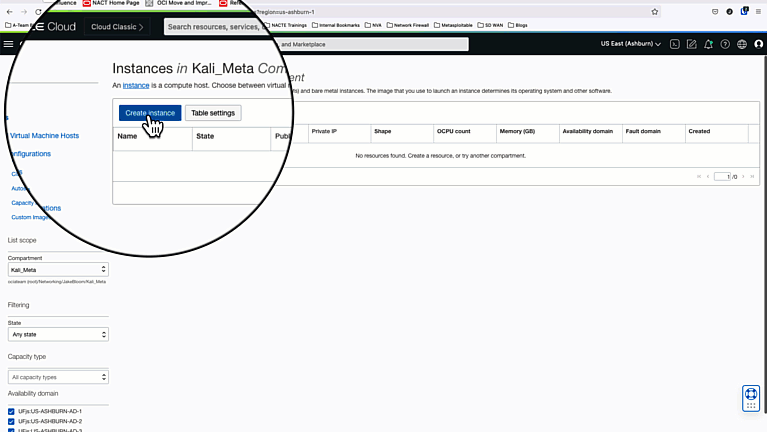
Task: Open Table settings
Action: tap(213, 113)
